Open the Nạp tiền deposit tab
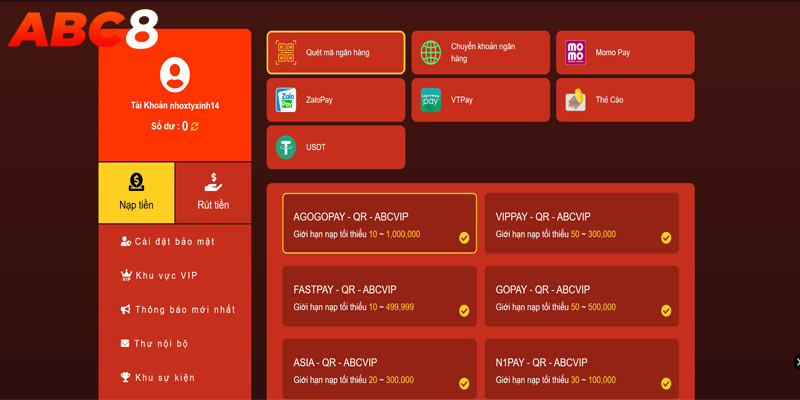The height and width of the screenshot is (400, 800). click(136, 193)
